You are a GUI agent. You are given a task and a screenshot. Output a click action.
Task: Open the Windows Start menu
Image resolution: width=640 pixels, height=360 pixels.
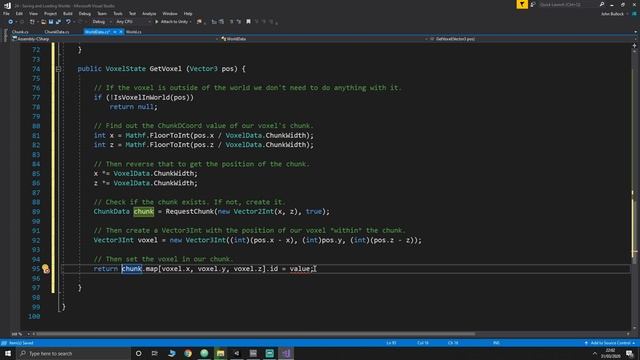click(8, 353)
